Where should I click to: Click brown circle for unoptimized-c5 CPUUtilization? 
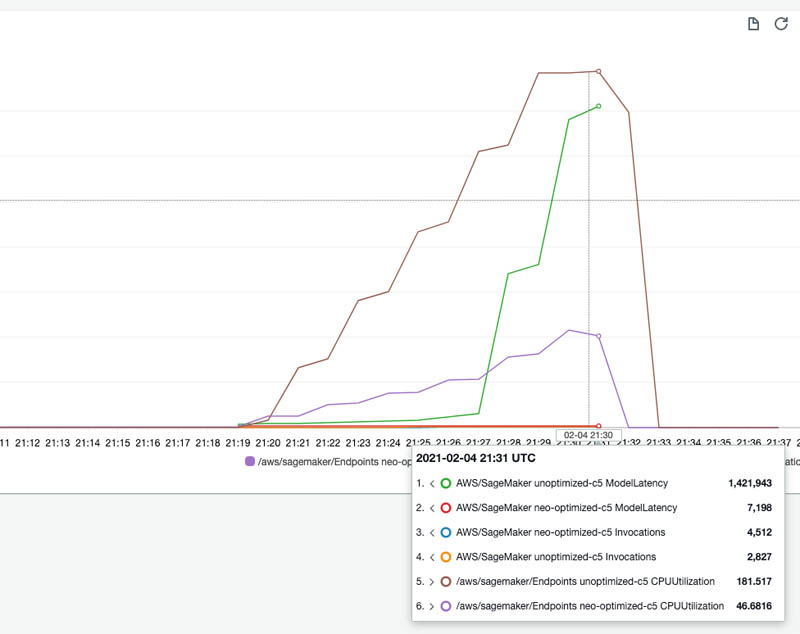tap(445, 581)
